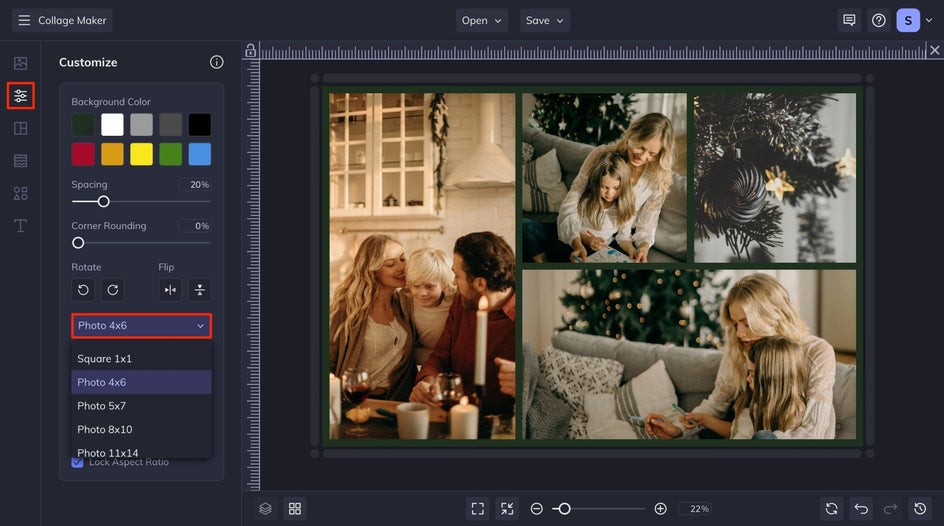Image resolution: width=944 pixels, height=526 pixels.
Task: Pick blue background color swatch
Action: (200, 154)
